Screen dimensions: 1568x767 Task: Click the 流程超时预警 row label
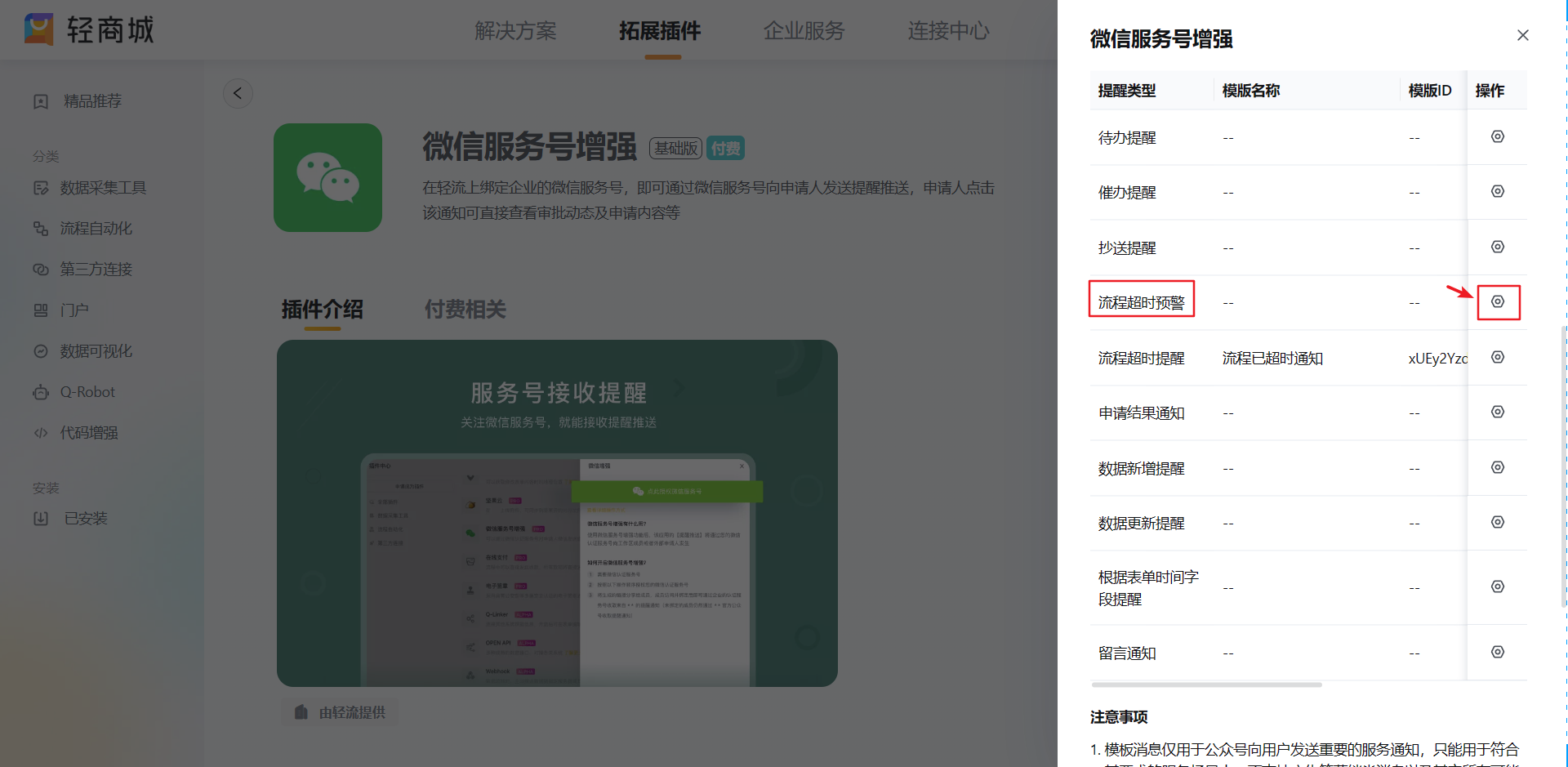click(1142, 303)
